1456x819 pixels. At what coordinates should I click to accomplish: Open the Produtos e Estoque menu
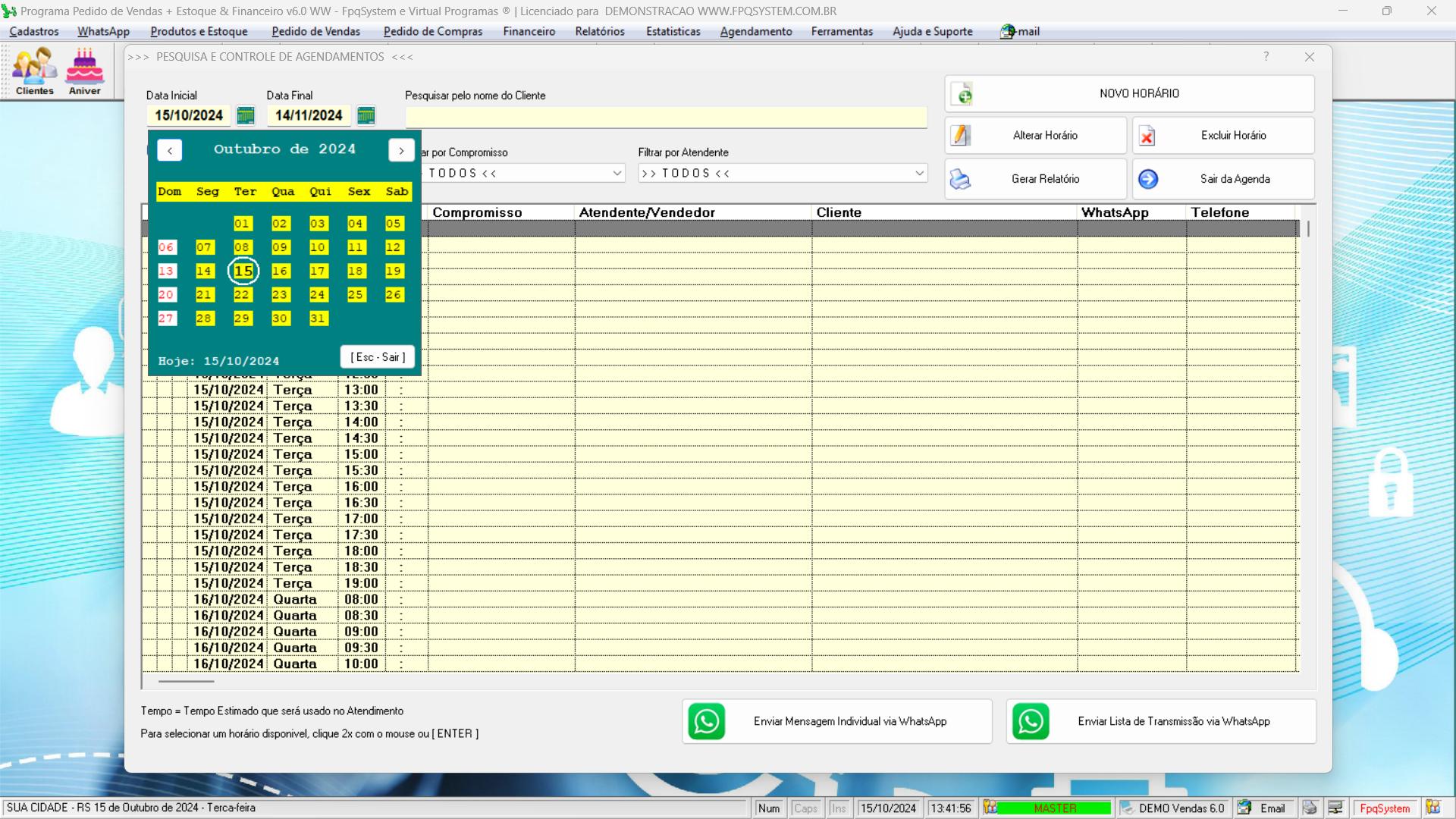(x=199, y=31)
